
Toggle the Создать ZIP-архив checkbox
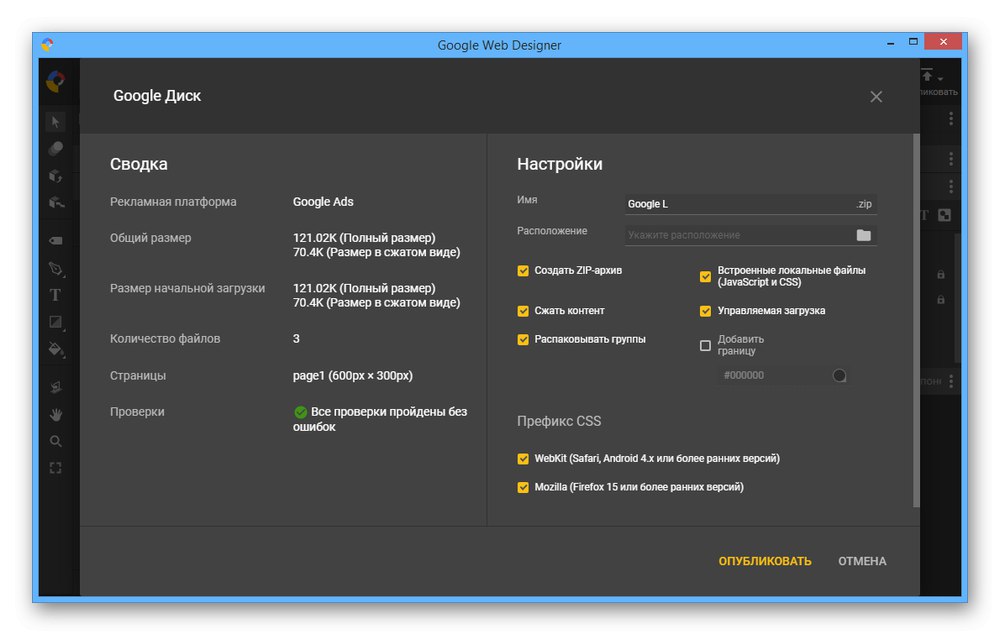523,270
